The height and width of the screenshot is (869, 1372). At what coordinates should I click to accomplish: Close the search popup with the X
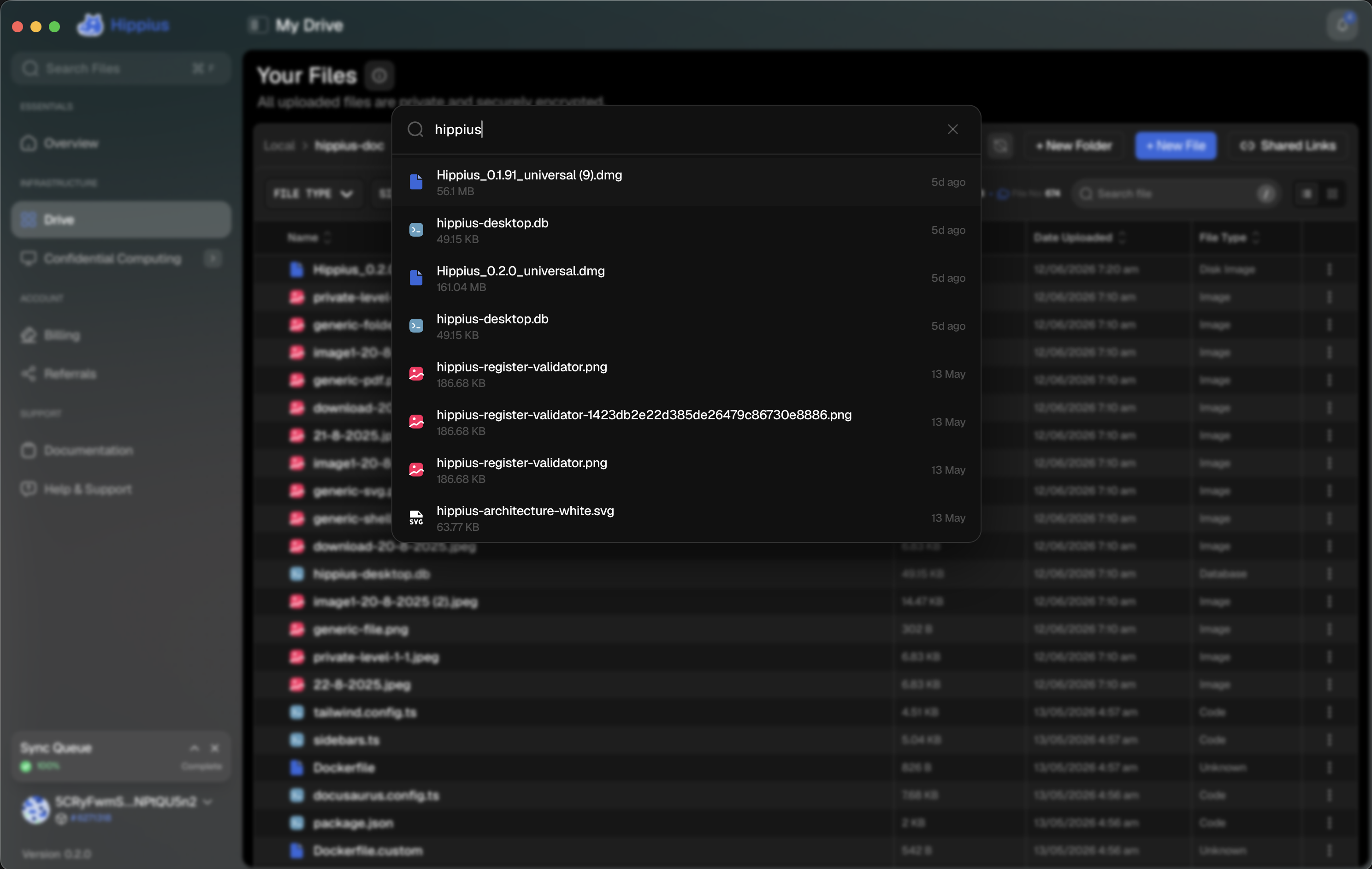point(952,130)
